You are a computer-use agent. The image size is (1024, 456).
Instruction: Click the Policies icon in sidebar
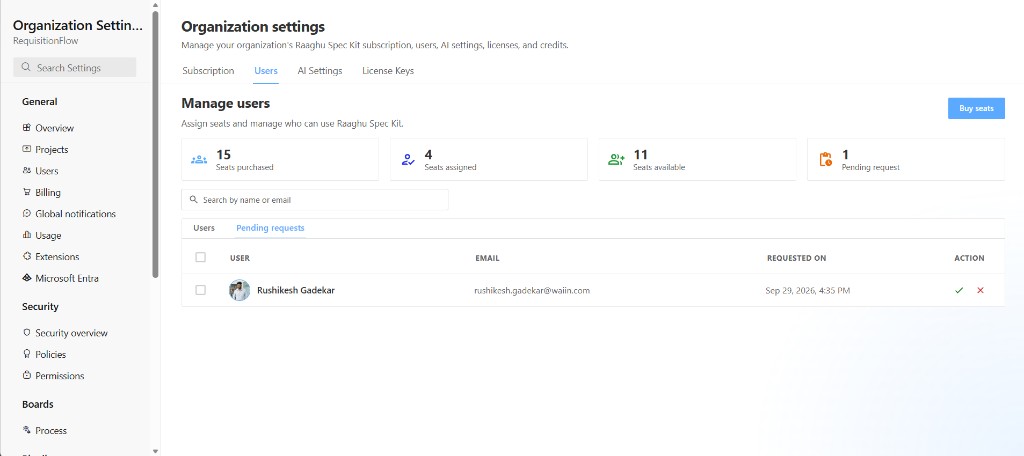click(x=27, y=354)
